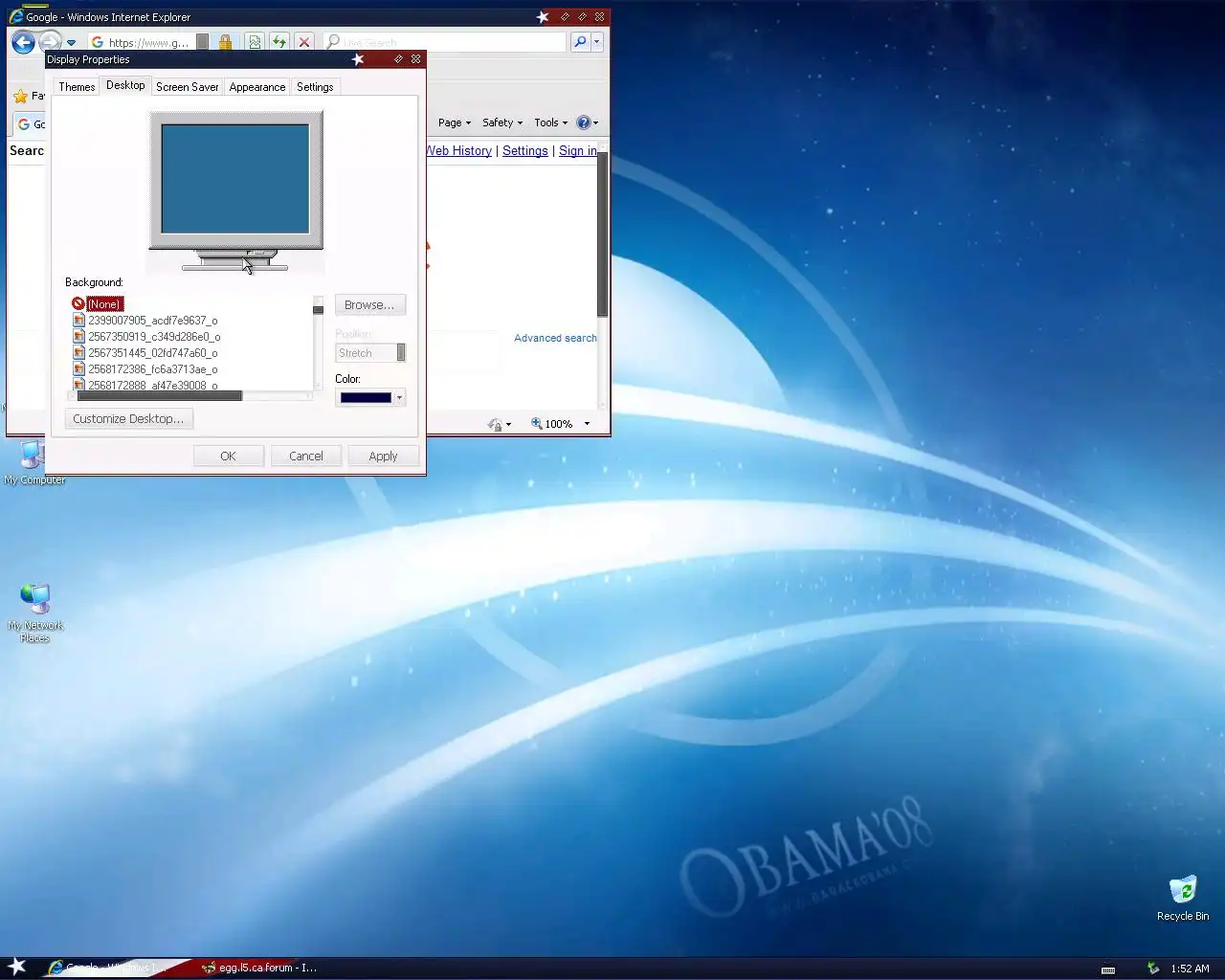The image size is (1225, 980).
Task: Open the Safety menu in IE command bar
Action: click(x=502, y=122)
